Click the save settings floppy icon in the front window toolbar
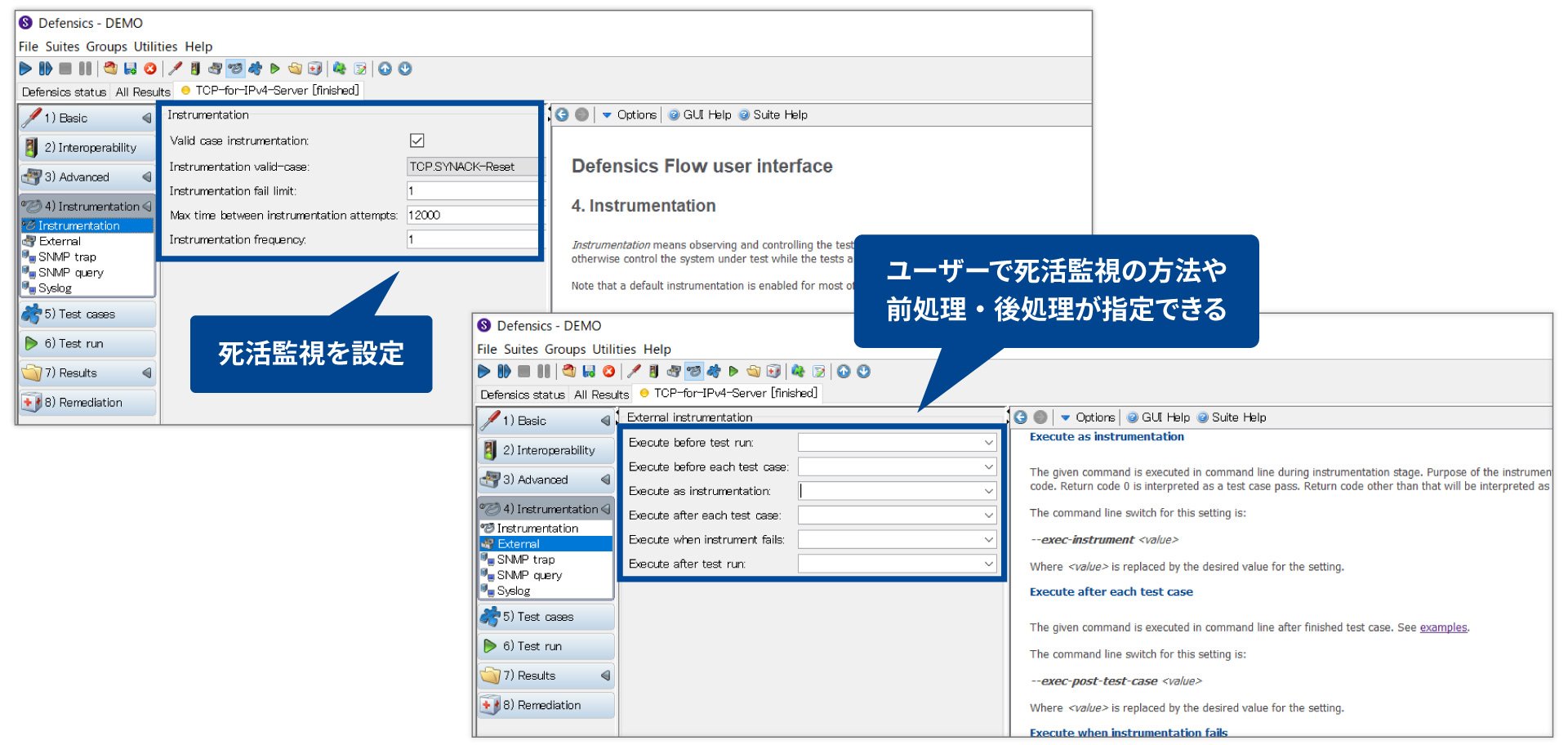This screenshot has height=745, width=1568. tap(589, 372)
